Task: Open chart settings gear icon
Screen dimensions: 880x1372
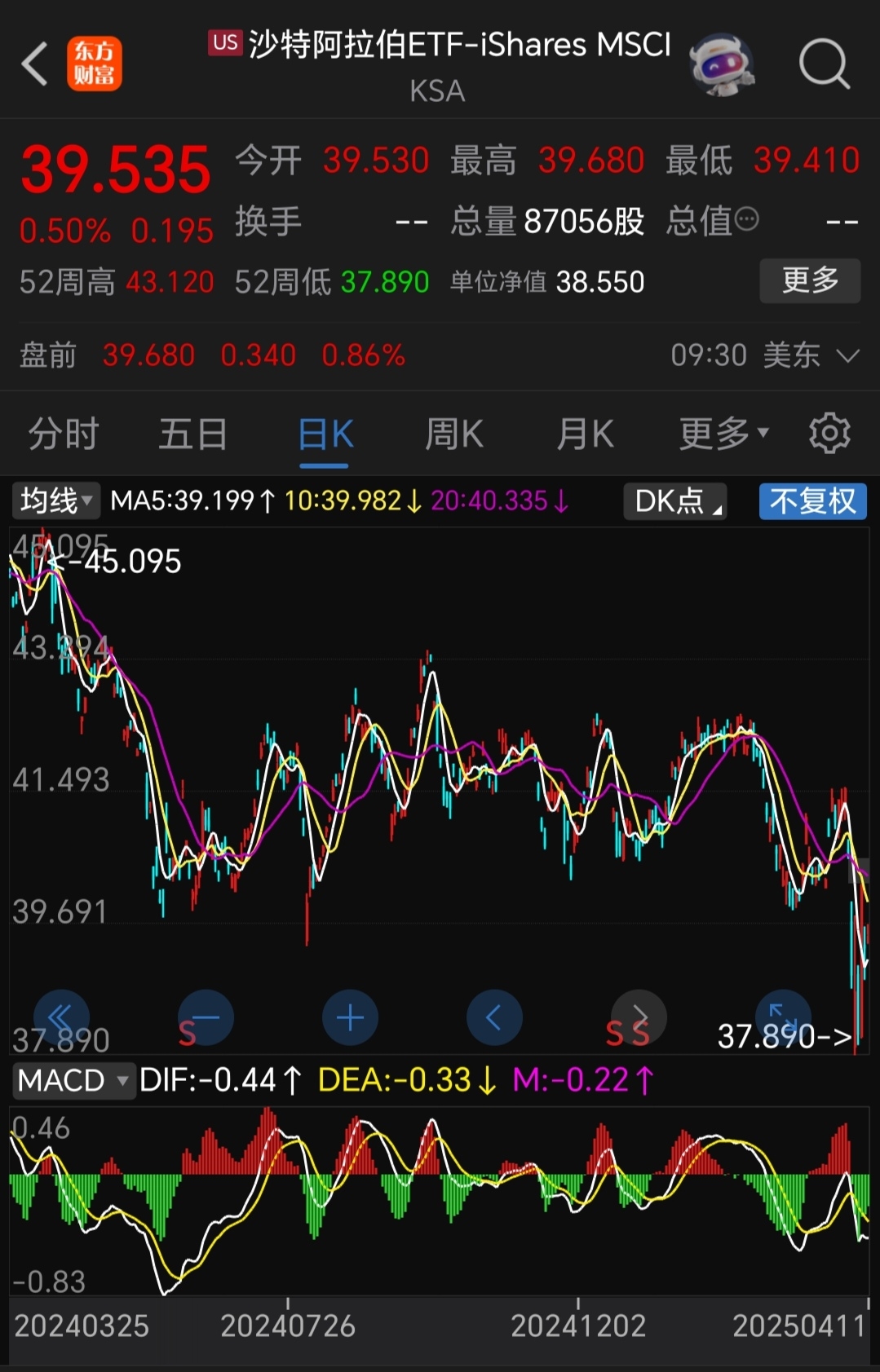Action: [829, 433]
